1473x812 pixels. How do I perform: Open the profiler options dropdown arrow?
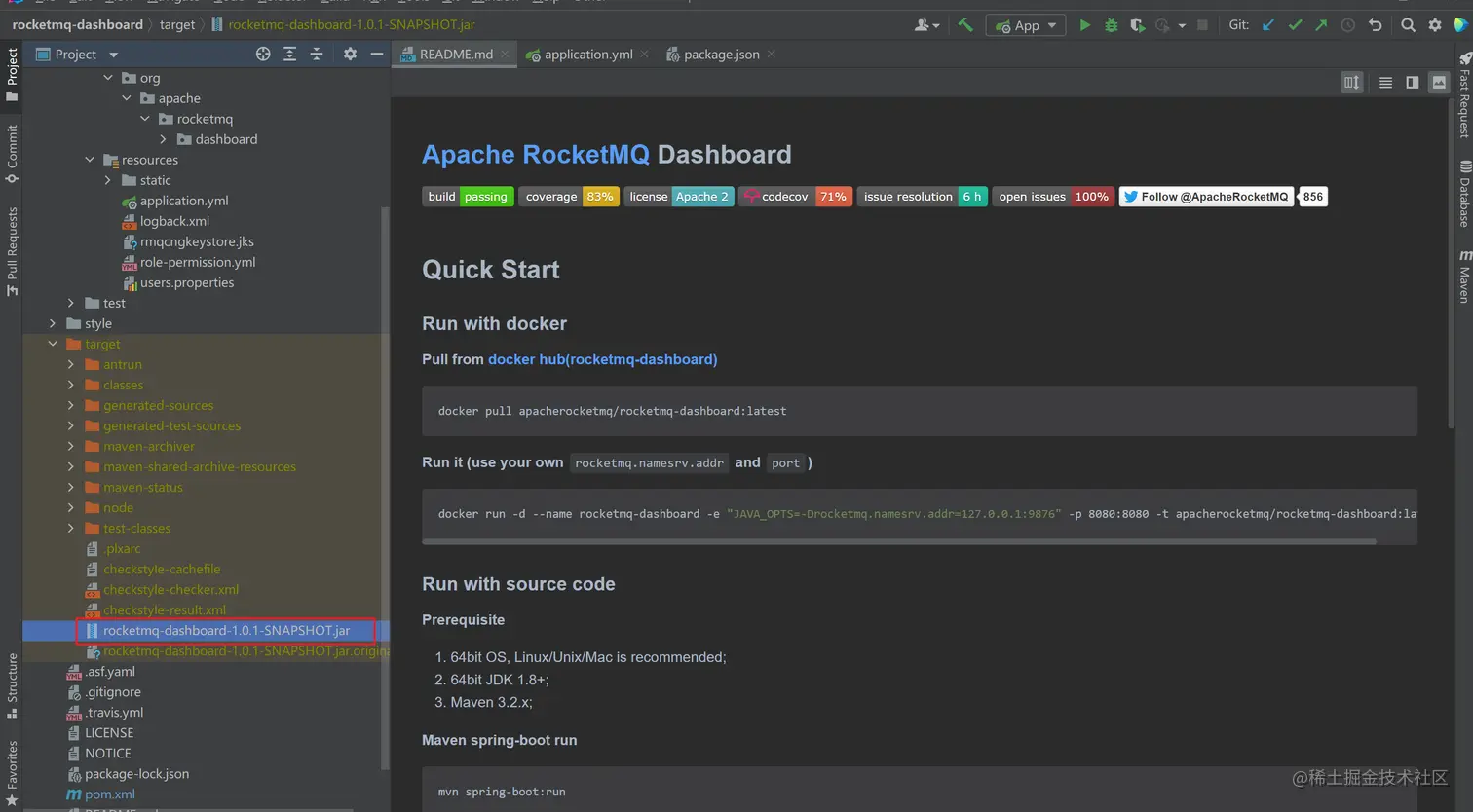pyautogui.click(x=1182, y=26)
